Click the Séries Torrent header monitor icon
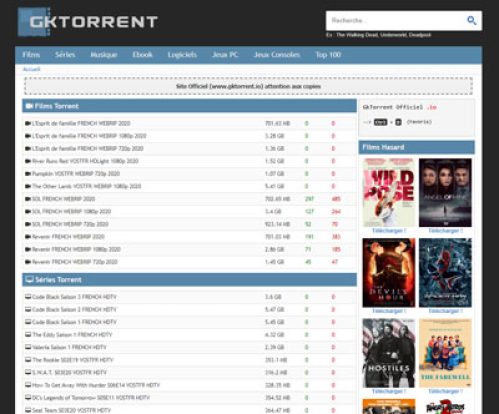 pos(29,279)
